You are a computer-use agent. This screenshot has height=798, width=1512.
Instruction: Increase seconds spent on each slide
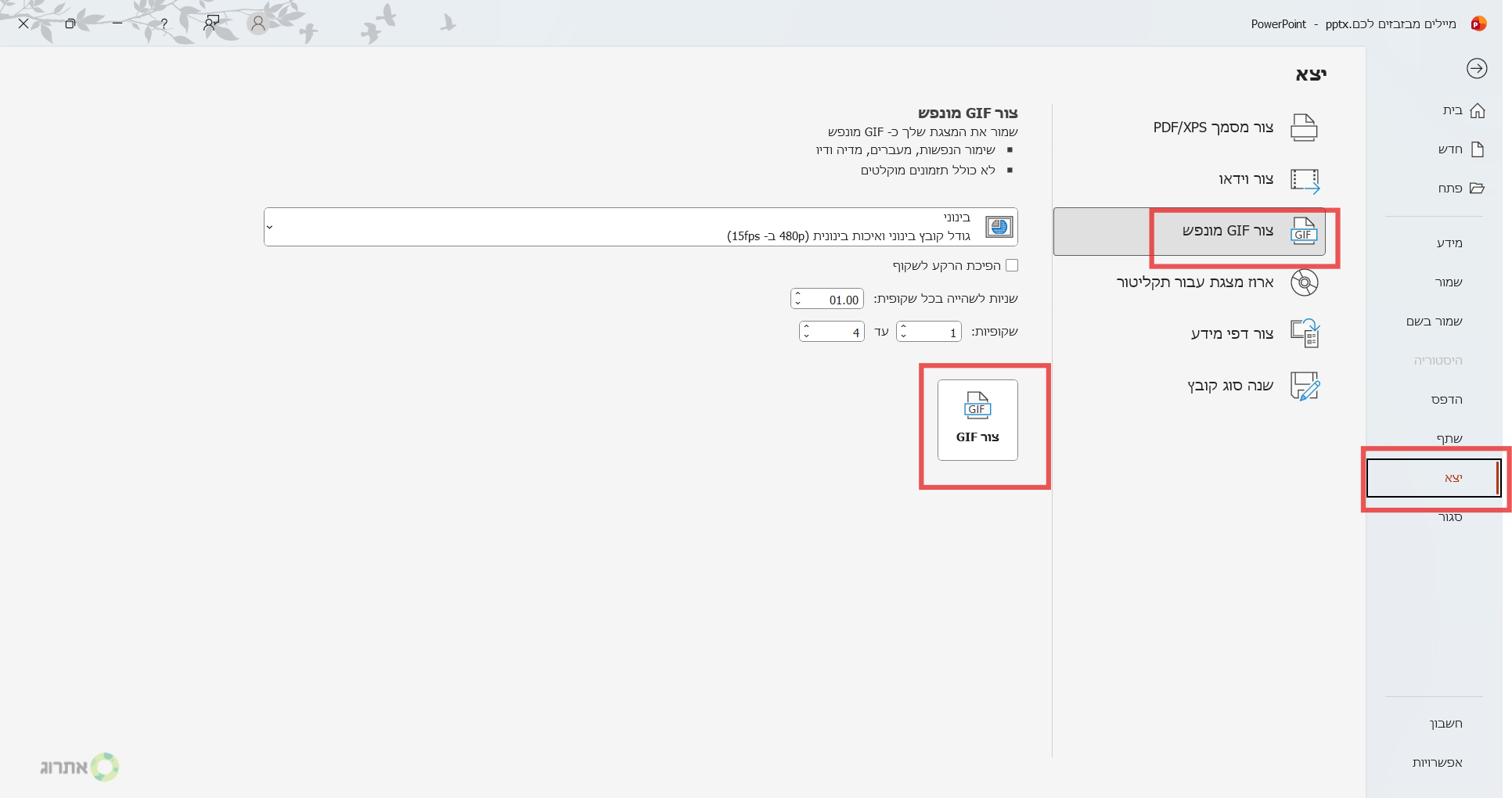pyautogui.click(x=797, y=294)
